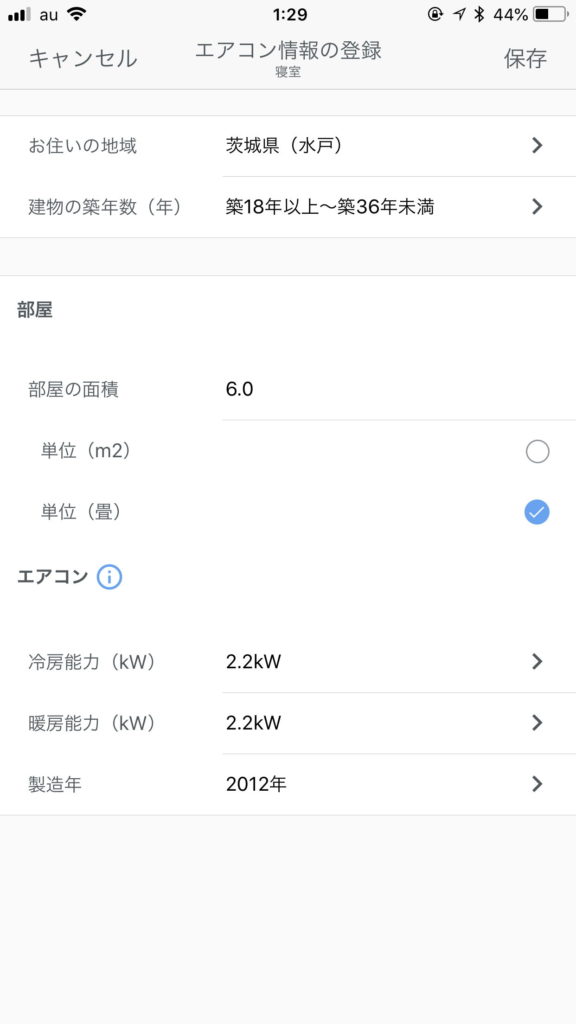The image size is (576, 1024).
Task: Tap the 2012年 manufacturing year value
Action: coord(256,784)
